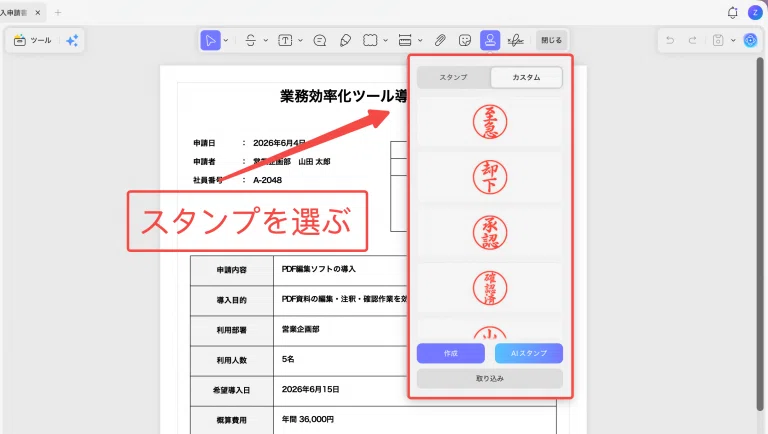Click the save icon
This screenshot has height=434, width=768.
718,40
